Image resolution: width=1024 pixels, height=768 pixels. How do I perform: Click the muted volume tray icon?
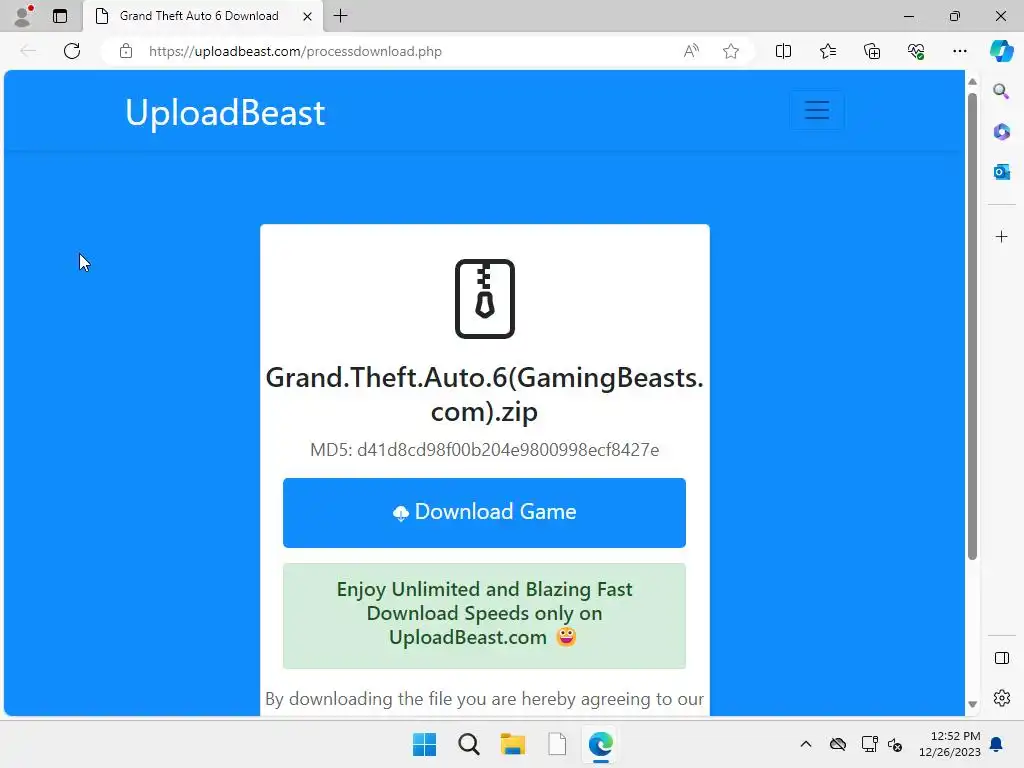[895, 744]
